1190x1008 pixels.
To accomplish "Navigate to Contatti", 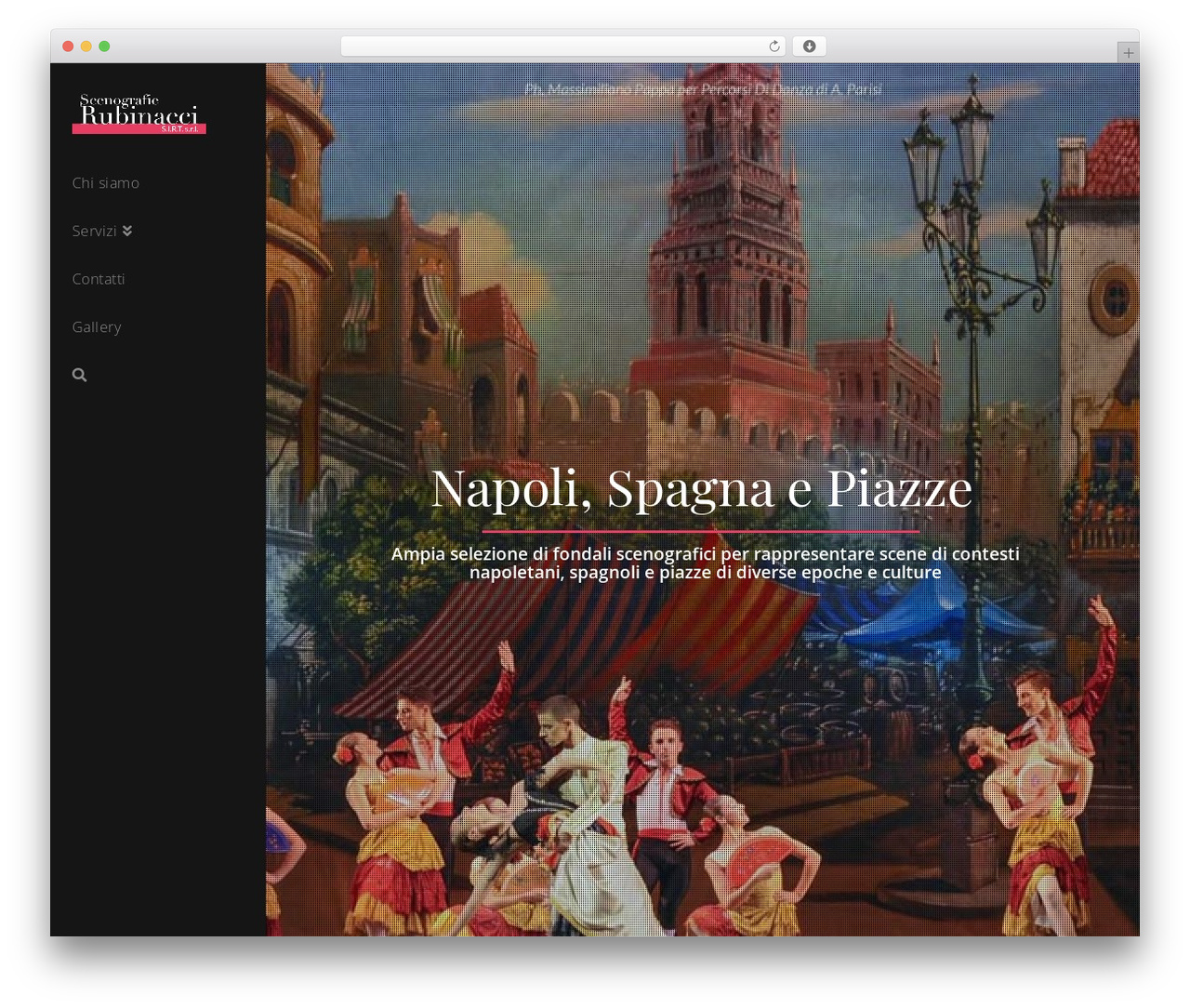I will 99,279.
